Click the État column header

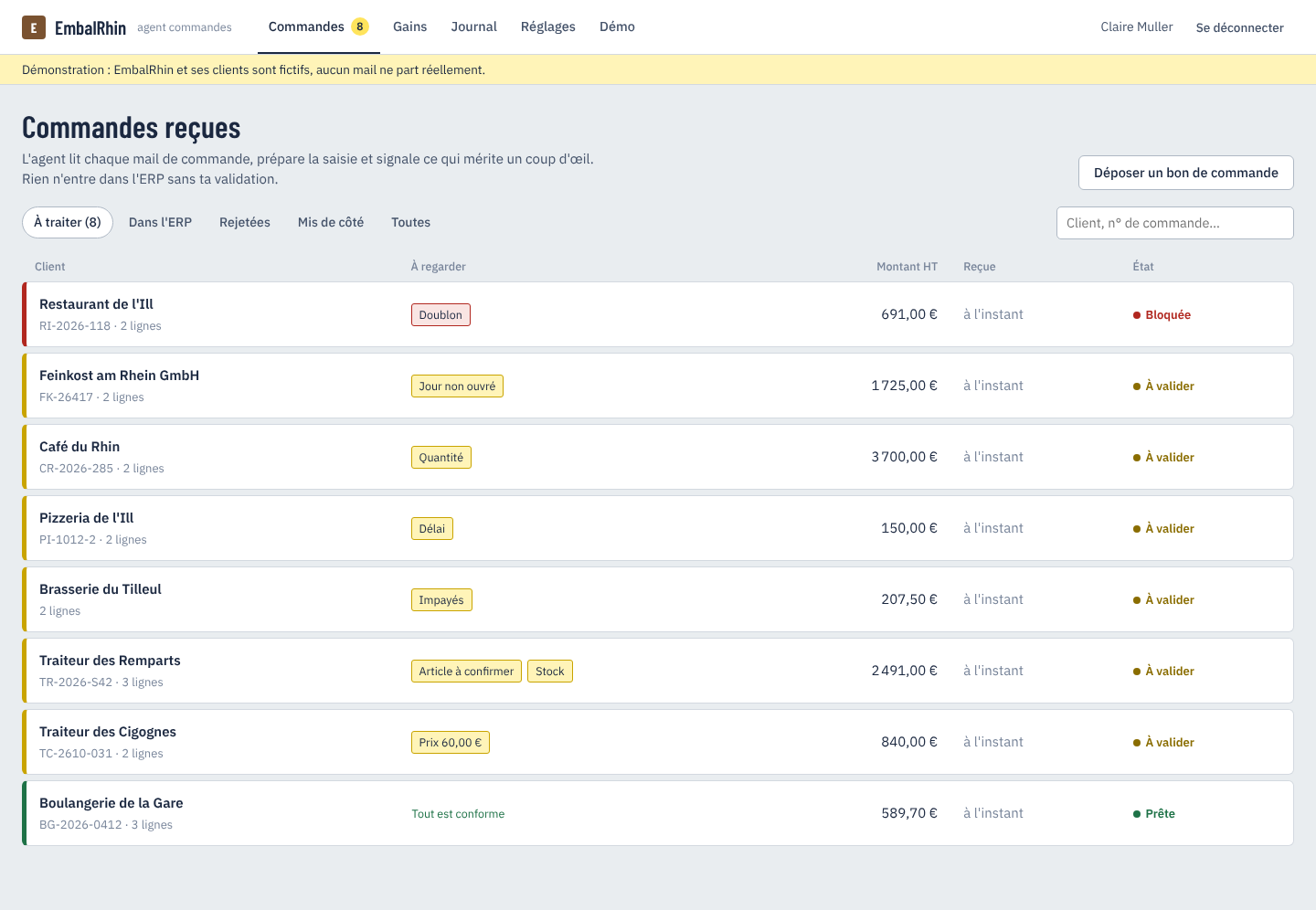[1143, 267]
